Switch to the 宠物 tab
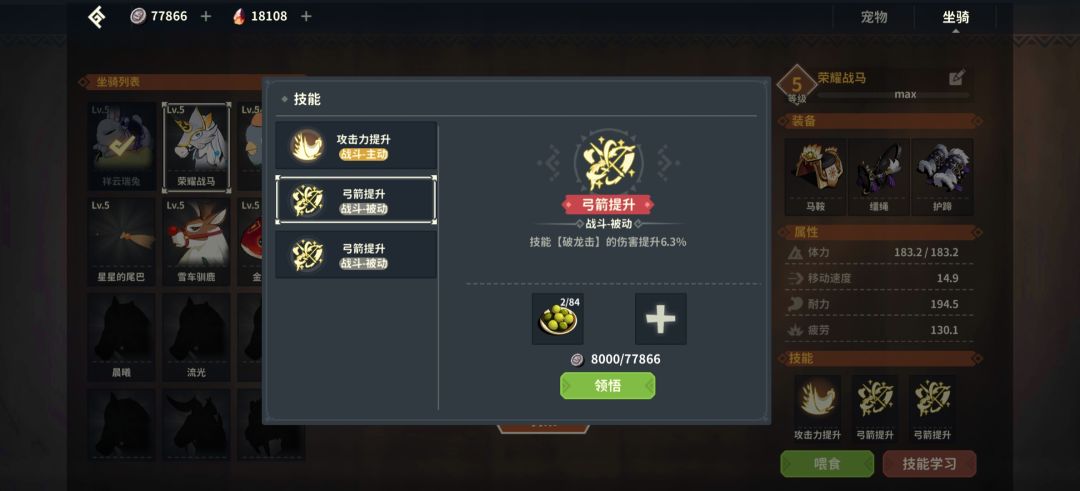Image resolution: width=1080 pixels, height=491 pixels. pyautogui.click(x=874, y=17)
